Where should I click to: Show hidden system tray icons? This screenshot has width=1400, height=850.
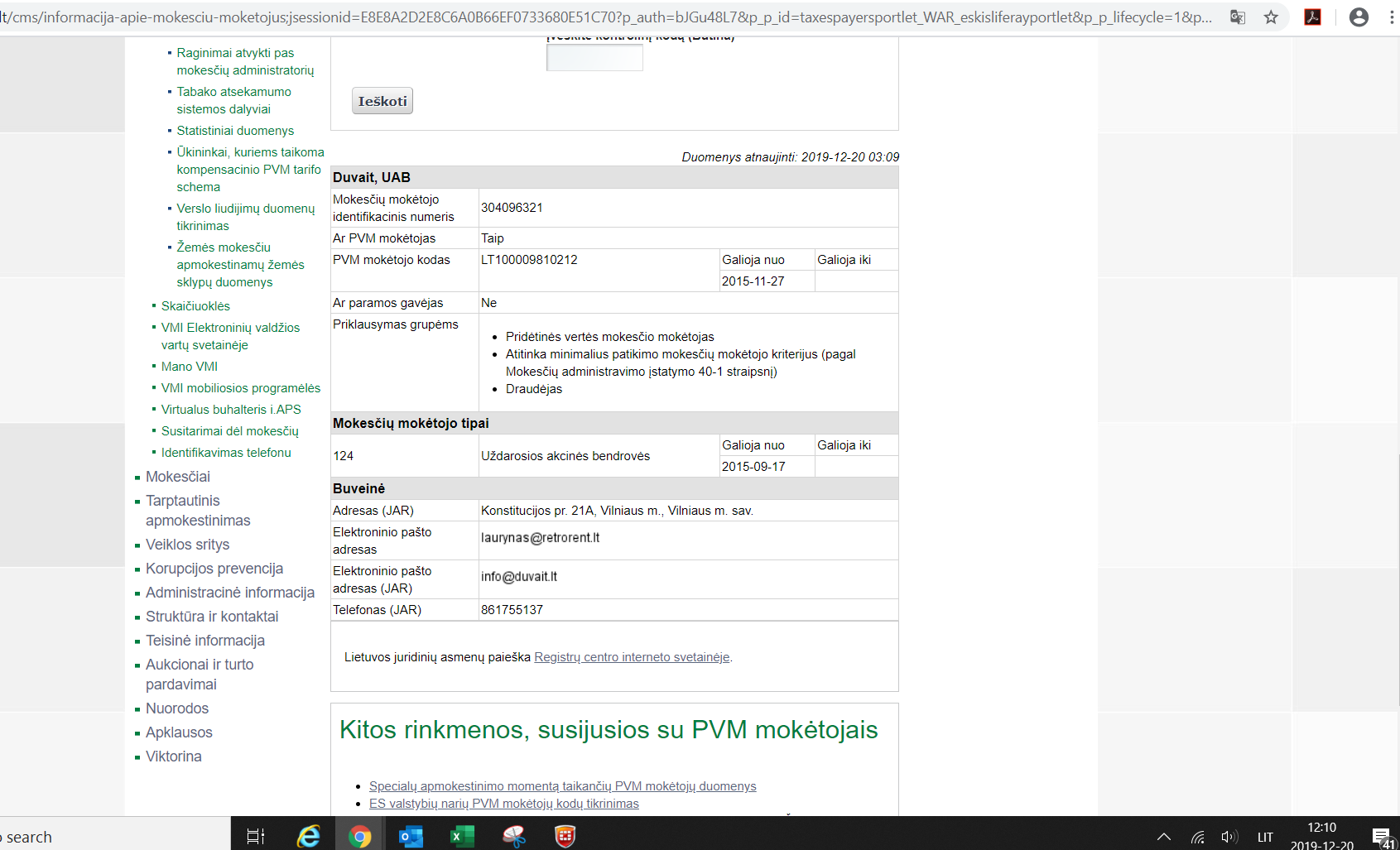click(x=1163, y=837)
